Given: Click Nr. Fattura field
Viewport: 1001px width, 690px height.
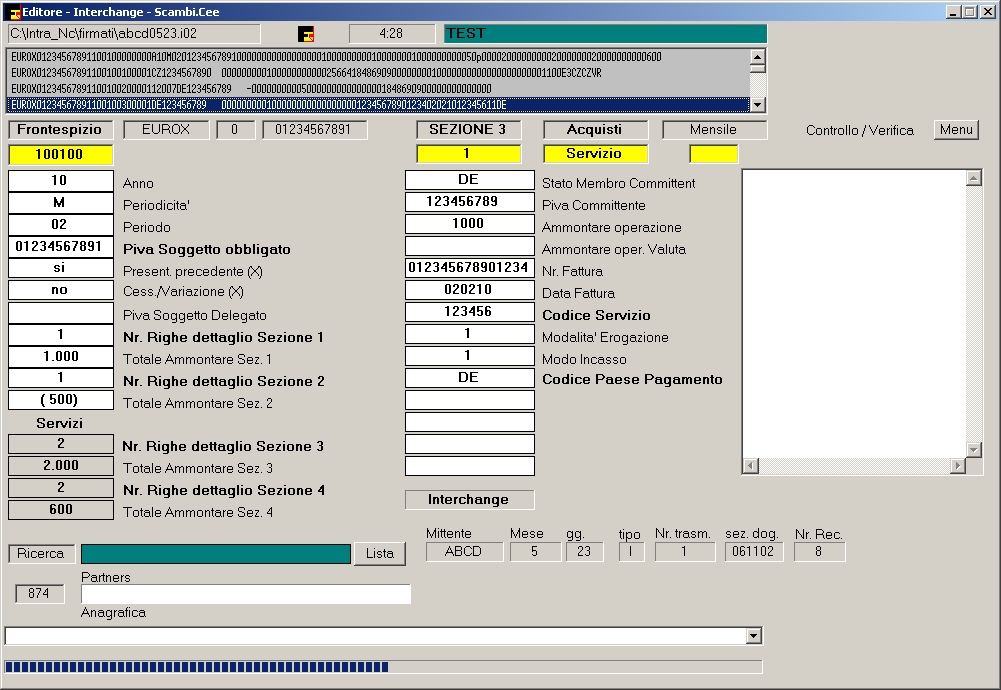Looking at the screenshot, I should [x=469, y=268].
